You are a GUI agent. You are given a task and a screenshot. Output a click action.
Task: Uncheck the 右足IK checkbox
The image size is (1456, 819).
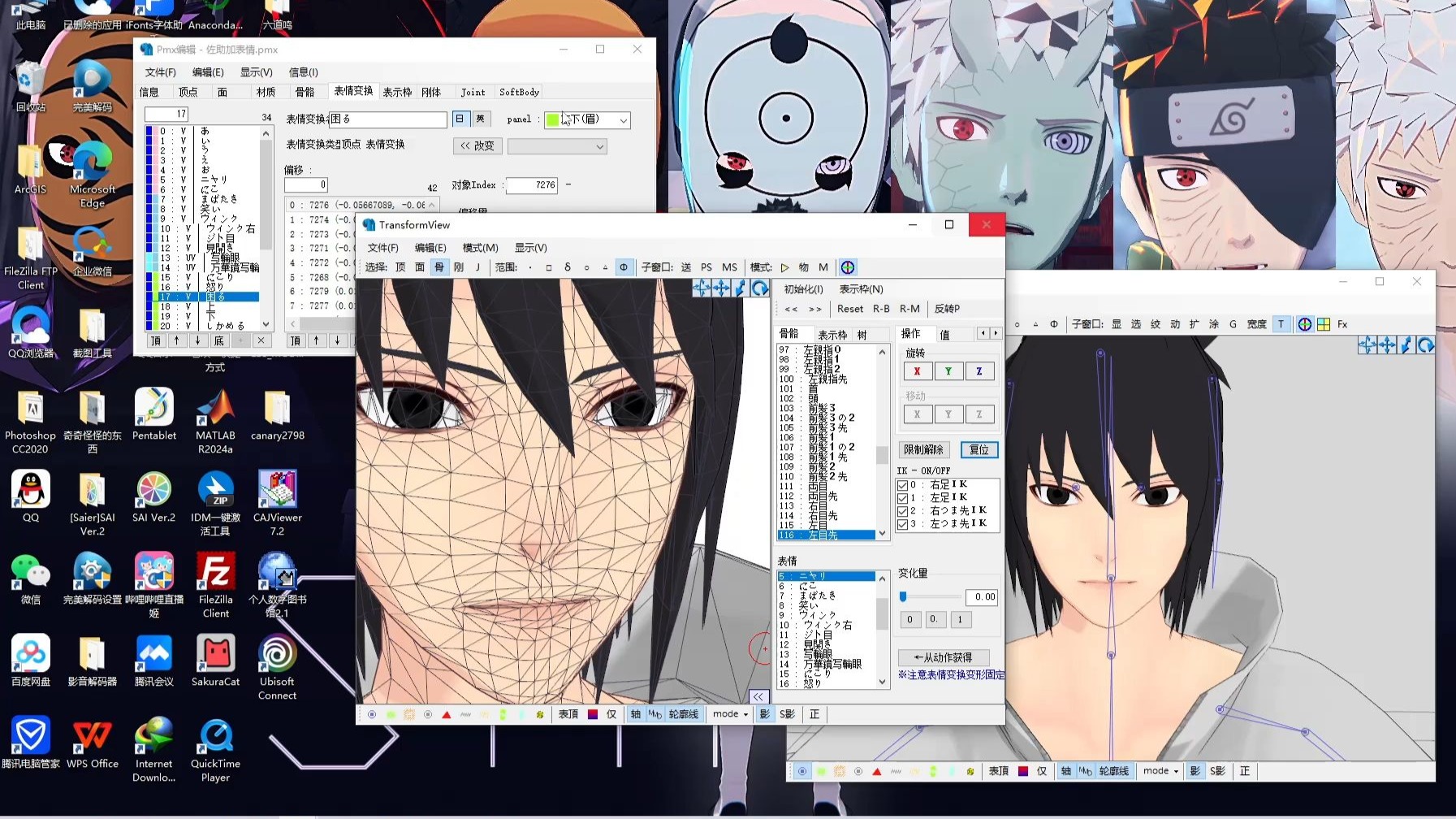point(904,485)
